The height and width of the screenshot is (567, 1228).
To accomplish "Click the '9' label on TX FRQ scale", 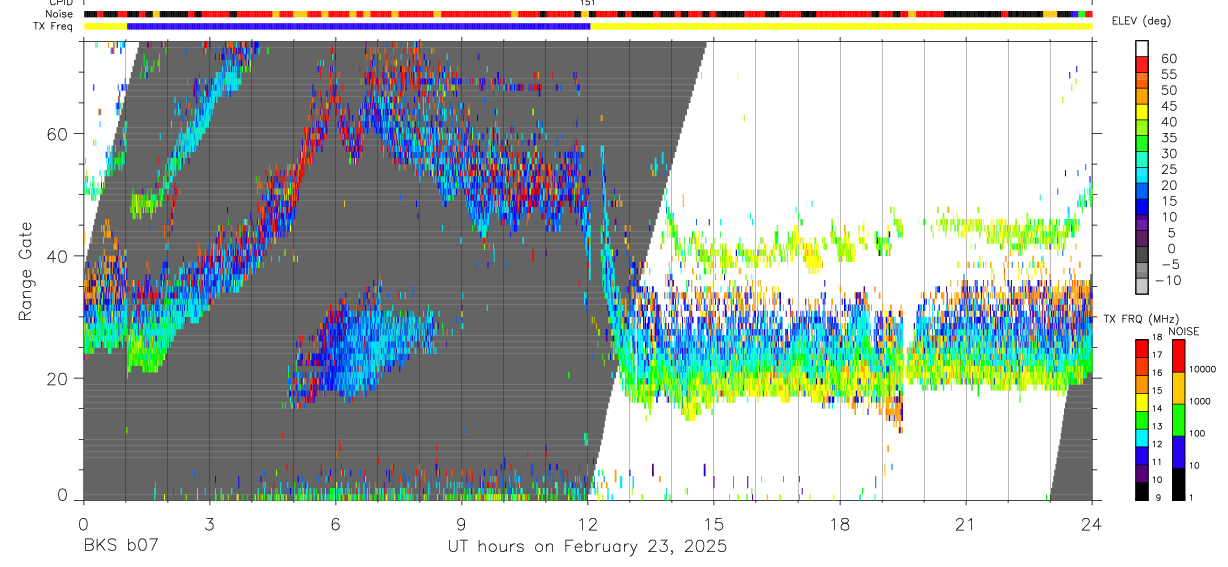I will tap(1158, 497).
